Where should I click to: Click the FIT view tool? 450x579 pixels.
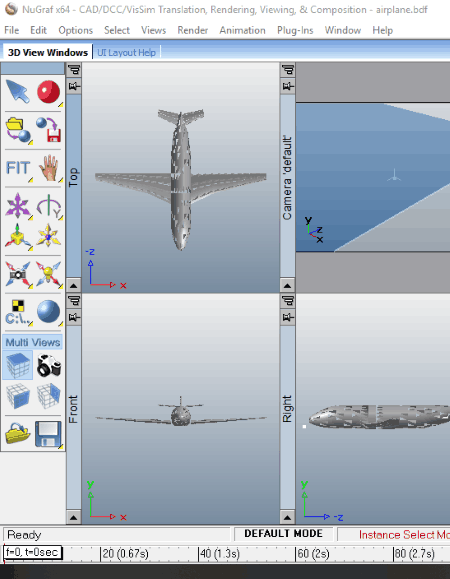point(18,168)
